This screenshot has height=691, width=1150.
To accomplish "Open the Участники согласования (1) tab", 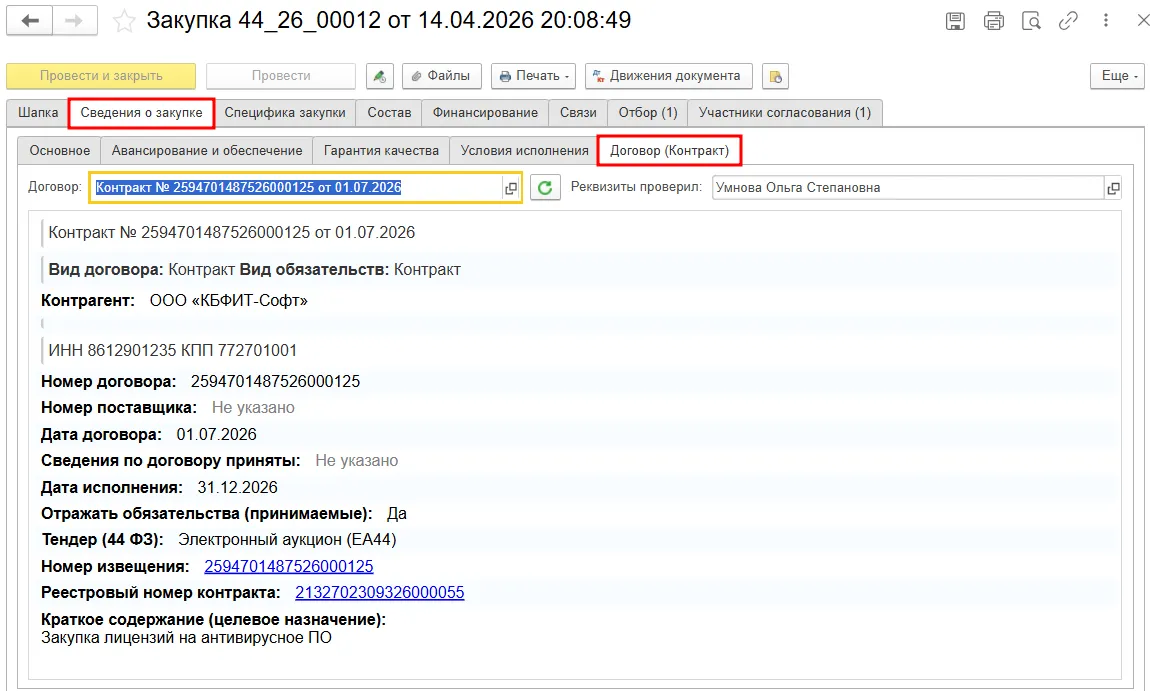I will [x=785, y=113].
